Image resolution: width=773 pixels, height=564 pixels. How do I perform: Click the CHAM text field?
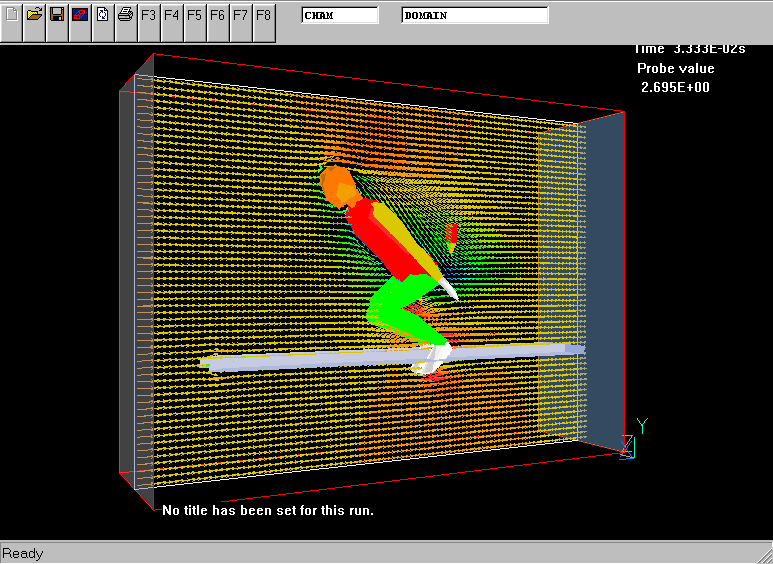click(340, 16)
